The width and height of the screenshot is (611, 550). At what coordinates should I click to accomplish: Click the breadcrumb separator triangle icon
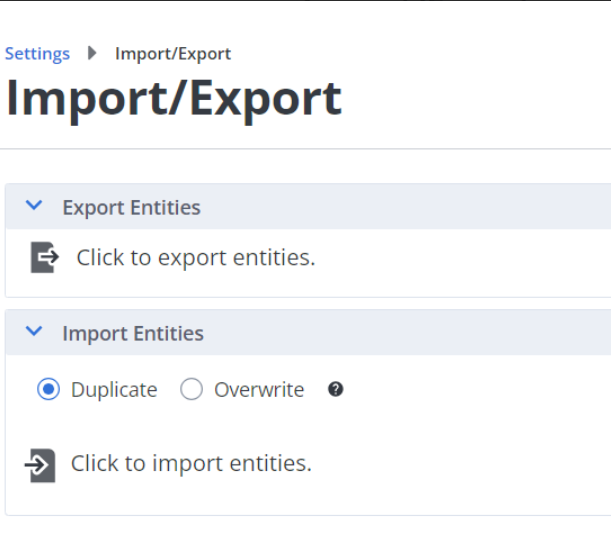pyautogui.click(x=93, y=53)
